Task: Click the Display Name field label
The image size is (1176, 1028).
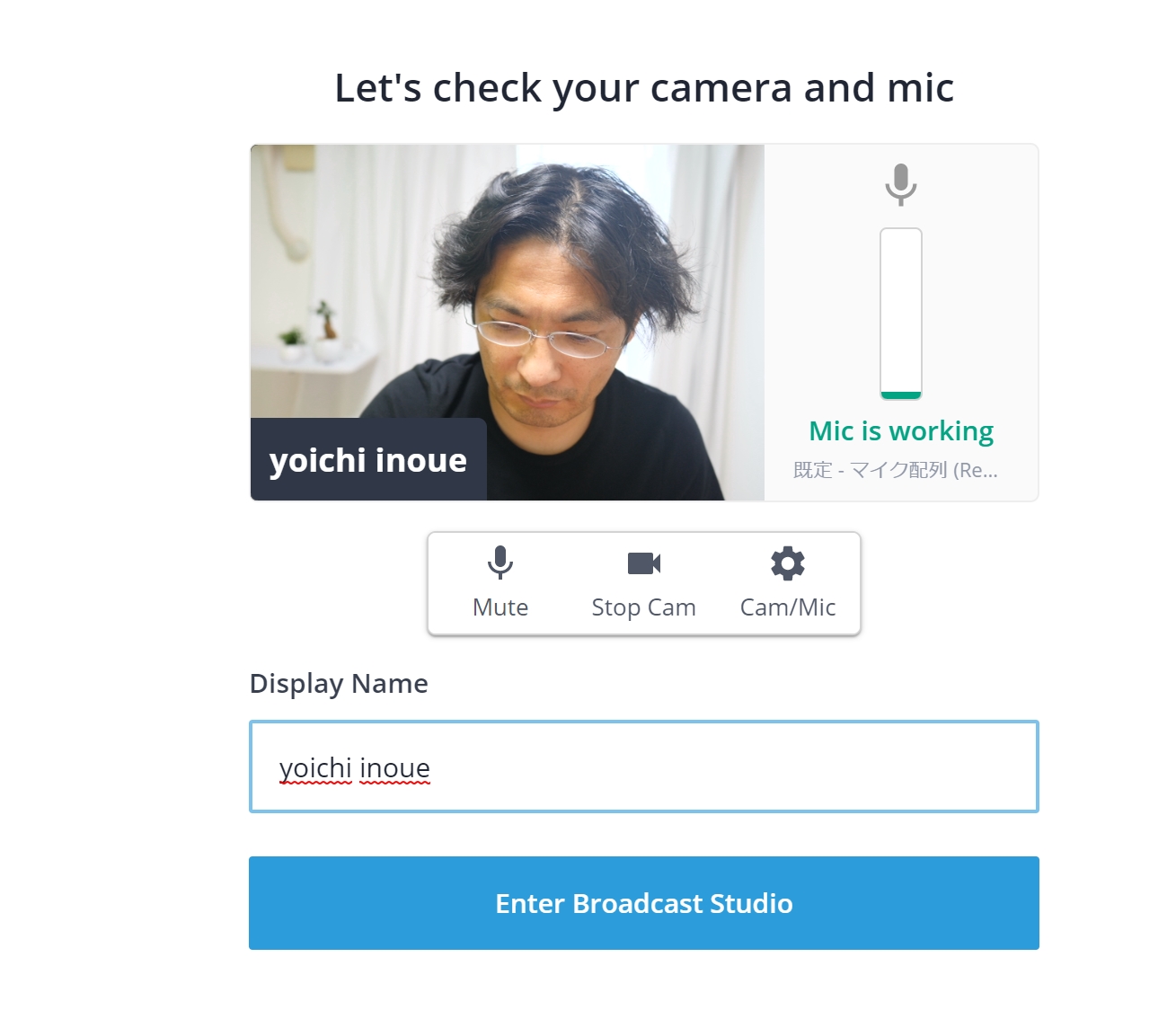Action: coord(339,684)
